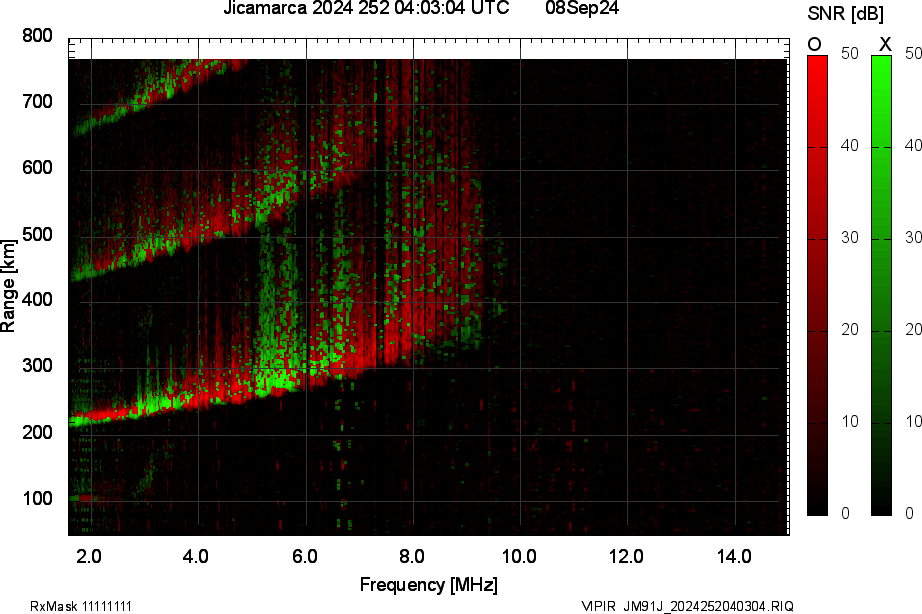922x614 pixels.
Task: Click the 'RxMask 11111111' text
Action: (81, 606)
